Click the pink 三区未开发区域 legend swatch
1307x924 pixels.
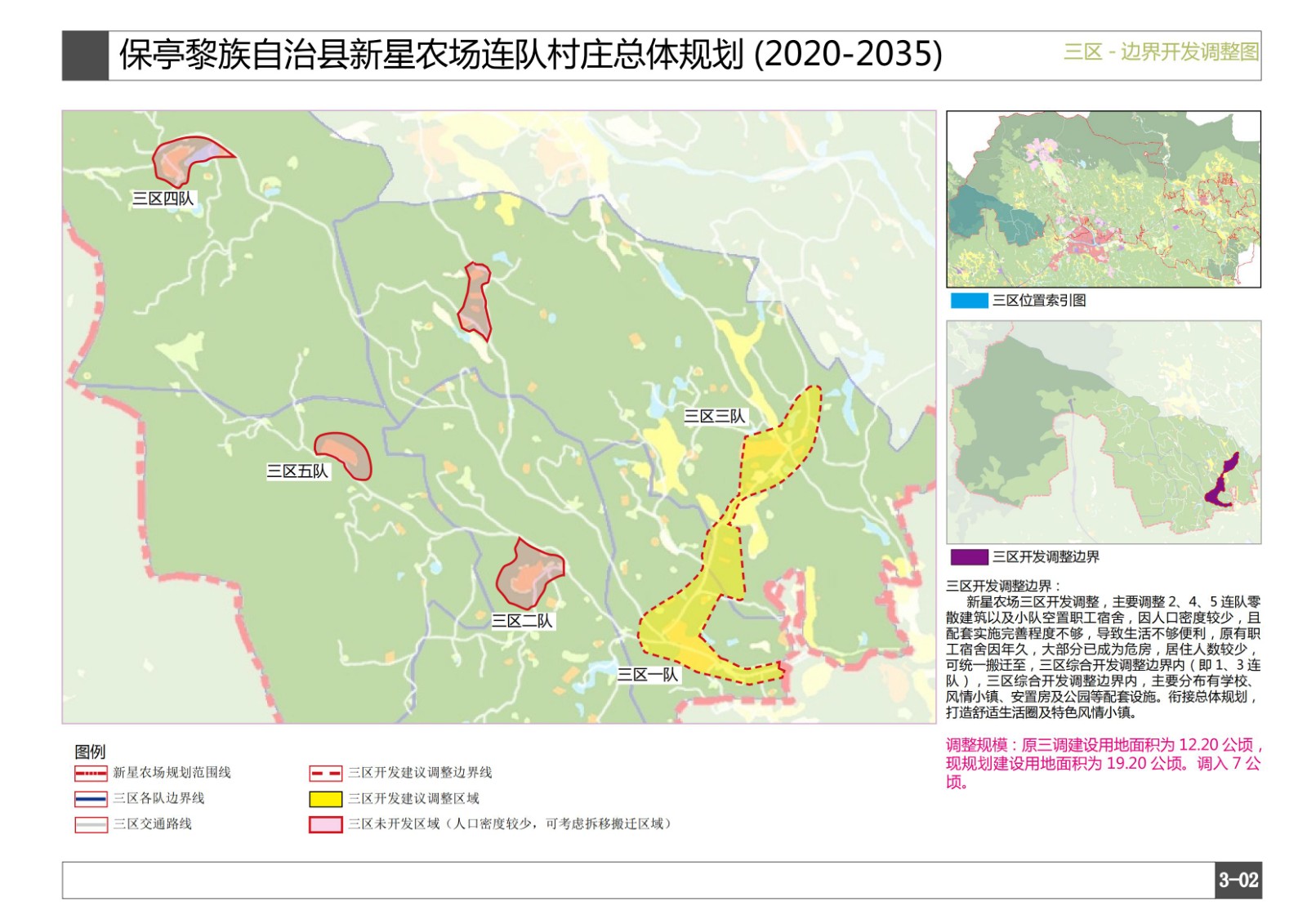(325, 824)
